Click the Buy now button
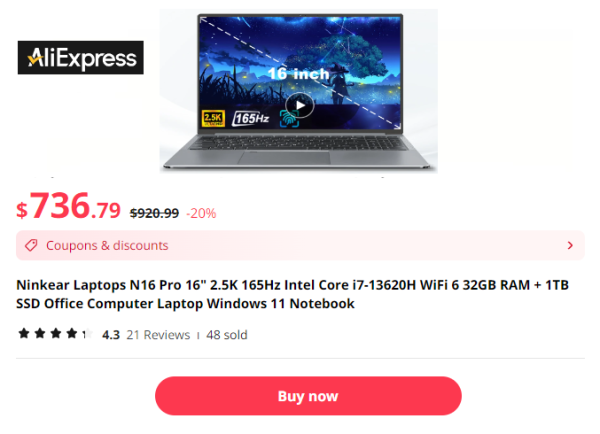Image resolution: width=600 pixels, height=434 pixels. click(x=308, y=396)
